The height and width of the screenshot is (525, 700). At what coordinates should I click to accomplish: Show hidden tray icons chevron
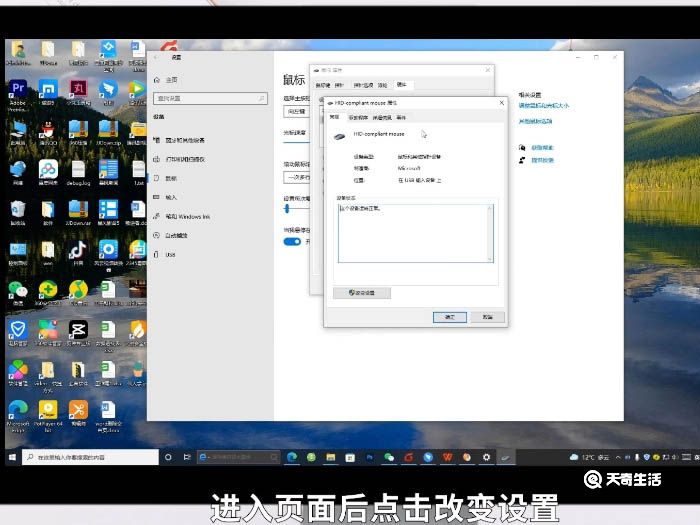(618, 457)
